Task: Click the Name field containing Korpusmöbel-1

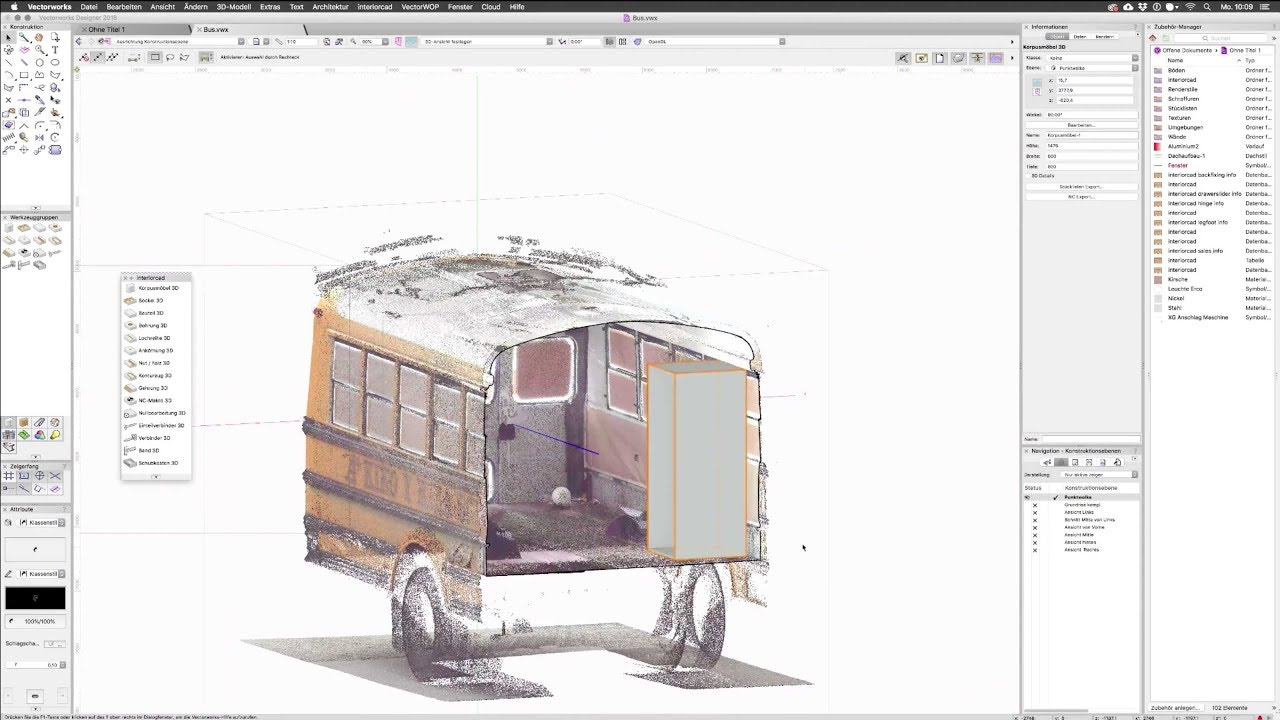Action: pyautogui.click(x=1092, y=135)
